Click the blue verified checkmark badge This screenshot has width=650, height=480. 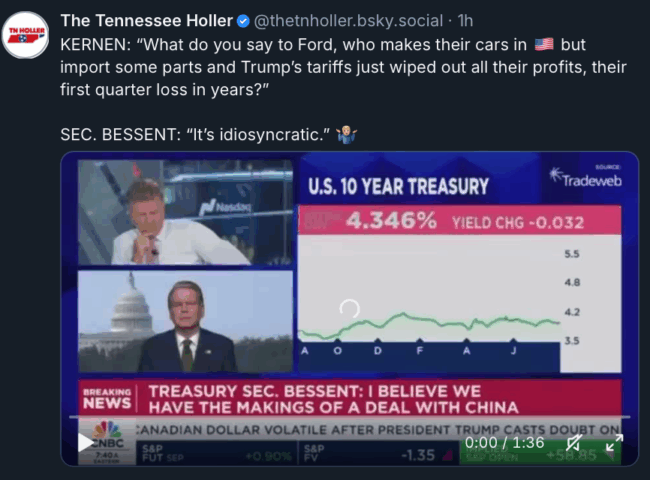click(243, 21)
